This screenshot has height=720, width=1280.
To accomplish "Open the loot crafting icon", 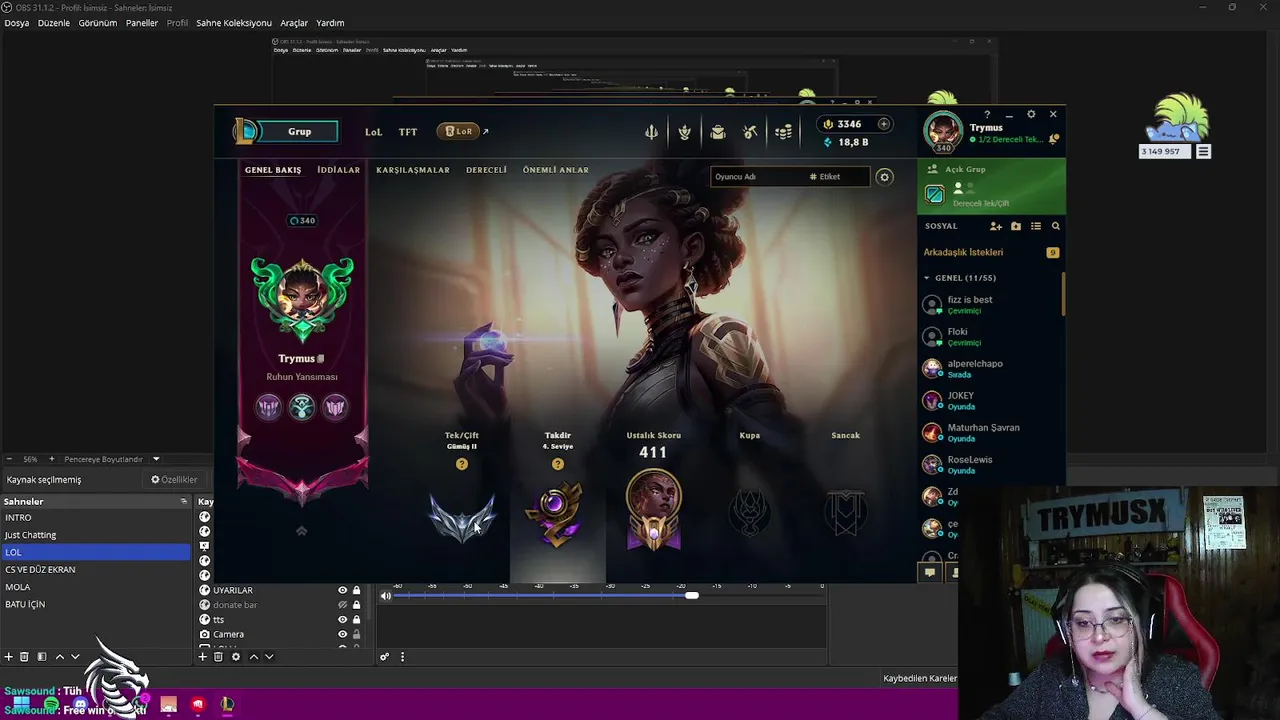I will click(684, 132).
